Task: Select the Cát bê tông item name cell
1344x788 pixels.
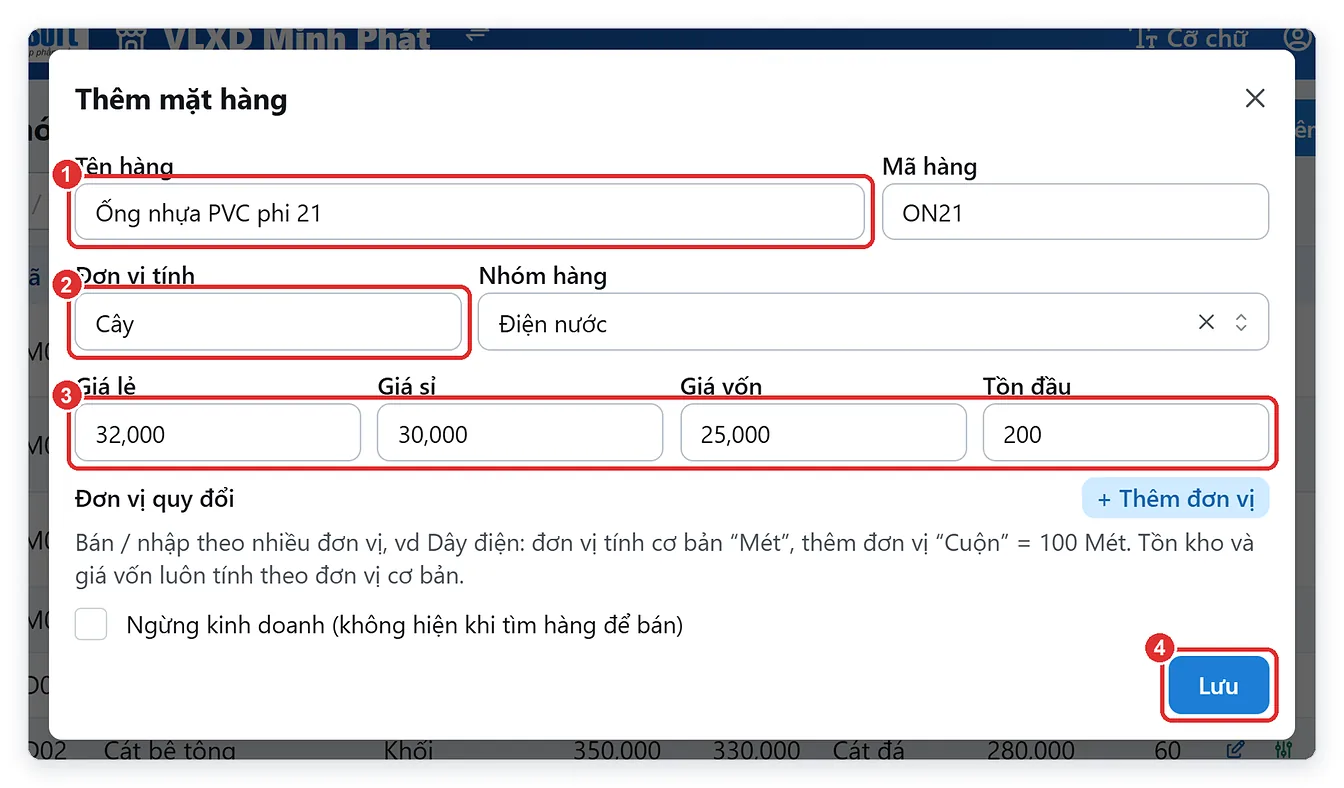Action: pos(169,750)
